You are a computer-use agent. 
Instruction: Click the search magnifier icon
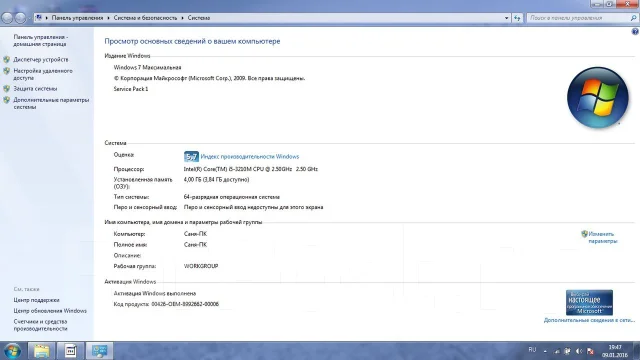tap(633, 18)
